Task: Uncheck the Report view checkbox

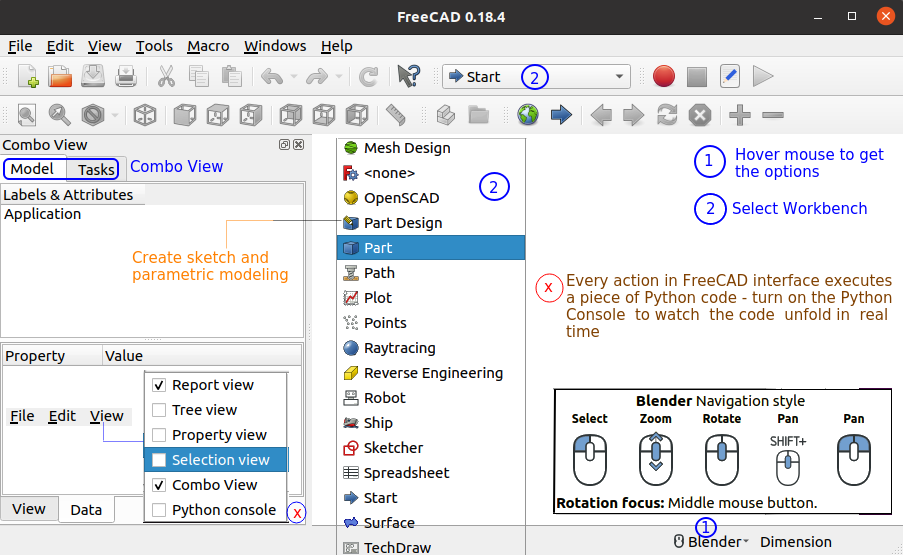Action: click(159, 385)
